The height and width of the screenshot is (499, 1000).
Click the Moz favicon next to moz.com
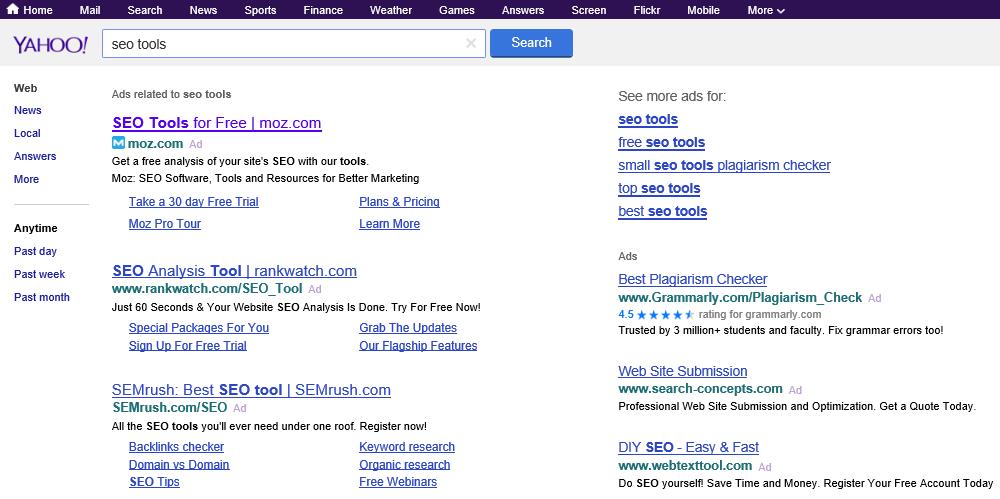pyautogui.click(x=119, y=143)
